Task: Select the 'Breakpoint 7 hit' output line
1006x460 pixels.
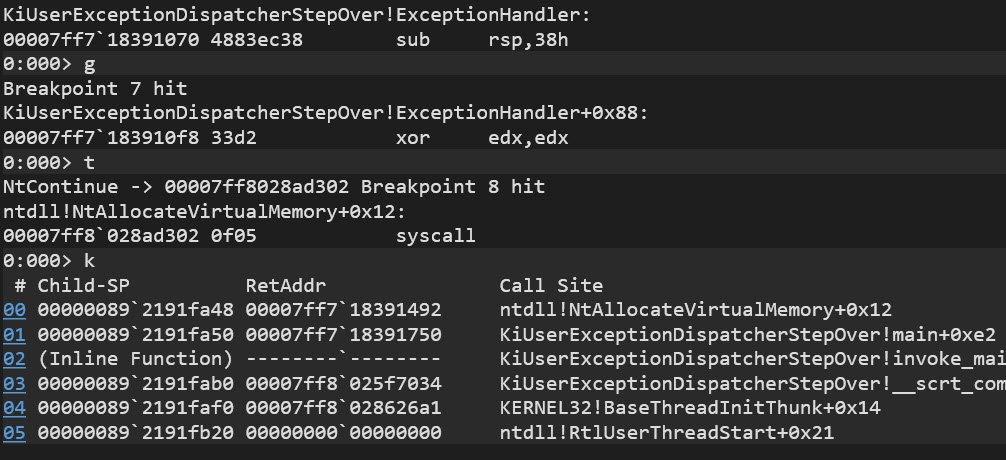Action: (95, 89)
